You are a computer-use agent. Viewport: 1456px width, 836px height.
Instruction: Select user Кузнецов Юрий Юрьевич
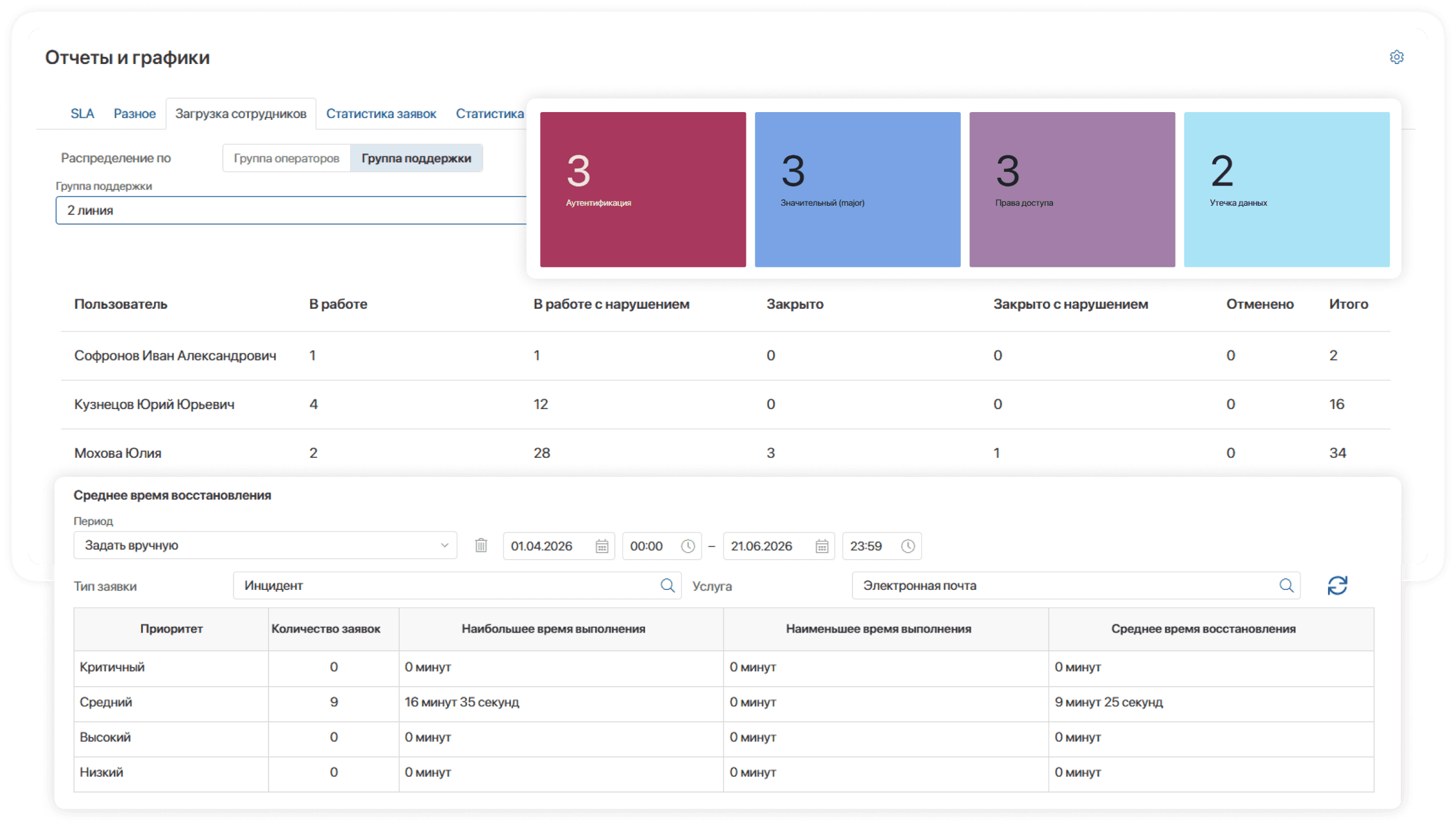tap(154, 404)
